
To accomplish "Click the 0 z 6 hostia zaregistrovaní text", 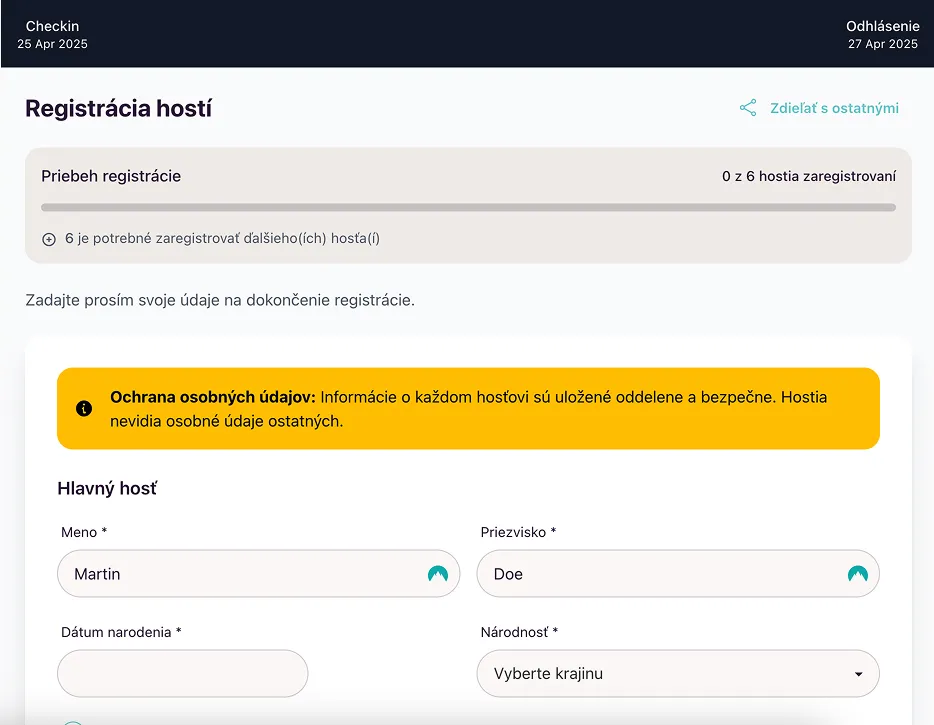I will click(809, 176).
